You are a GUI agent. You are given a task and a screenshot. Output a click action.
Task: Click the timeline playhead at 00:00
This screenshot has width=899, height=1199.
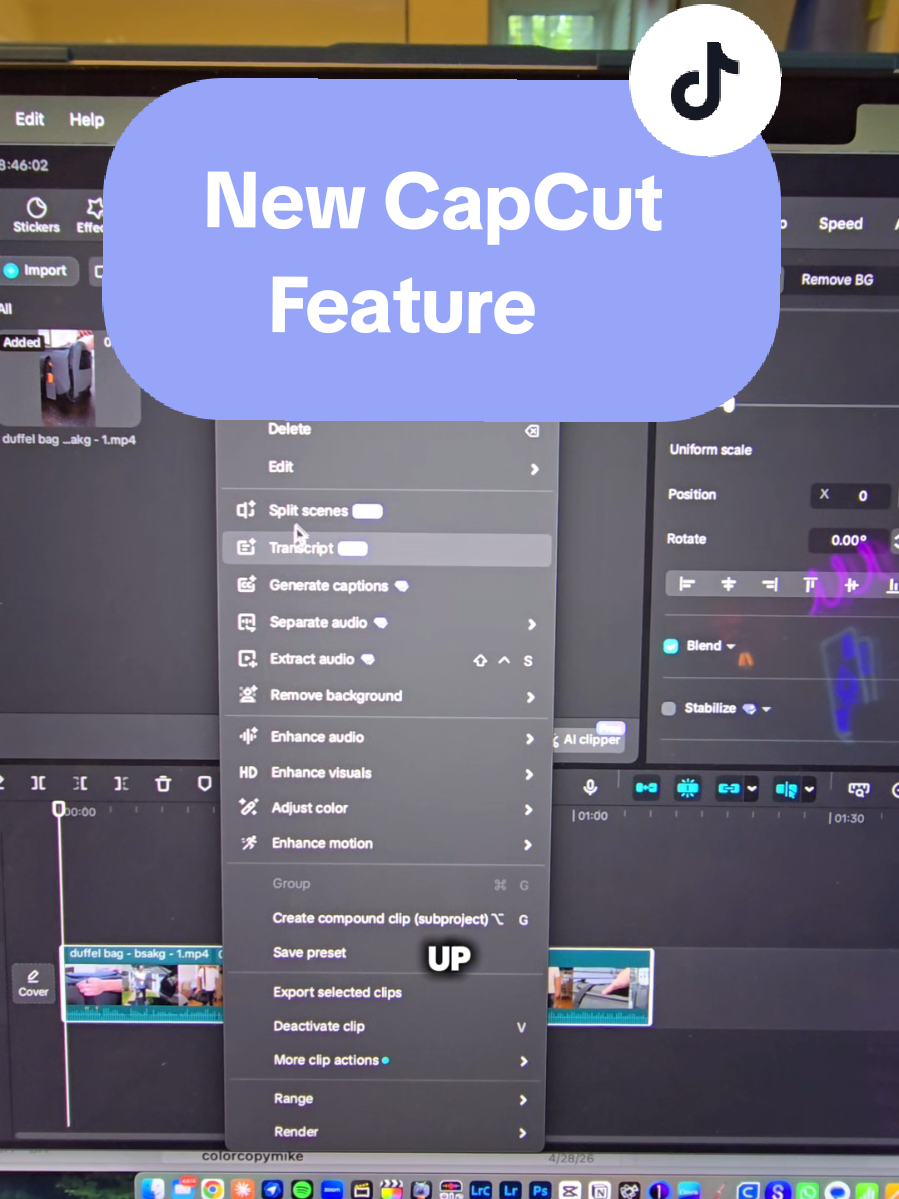pos(59,808)
